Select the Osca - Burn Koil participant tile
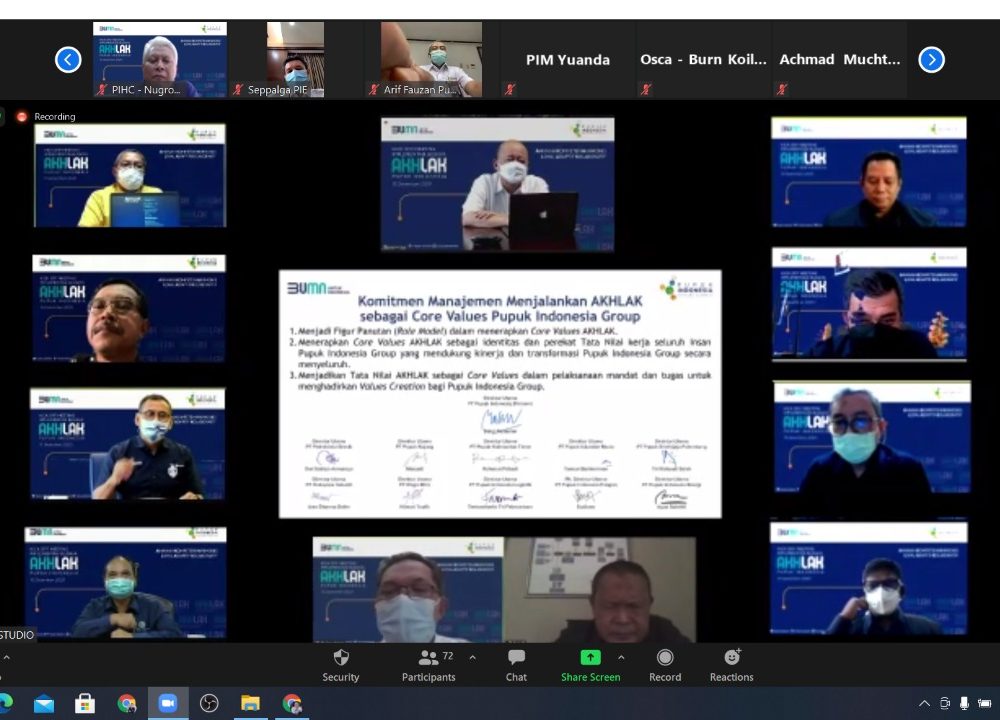Viewport: 1000px width, 720px height. tap(704, 60)
